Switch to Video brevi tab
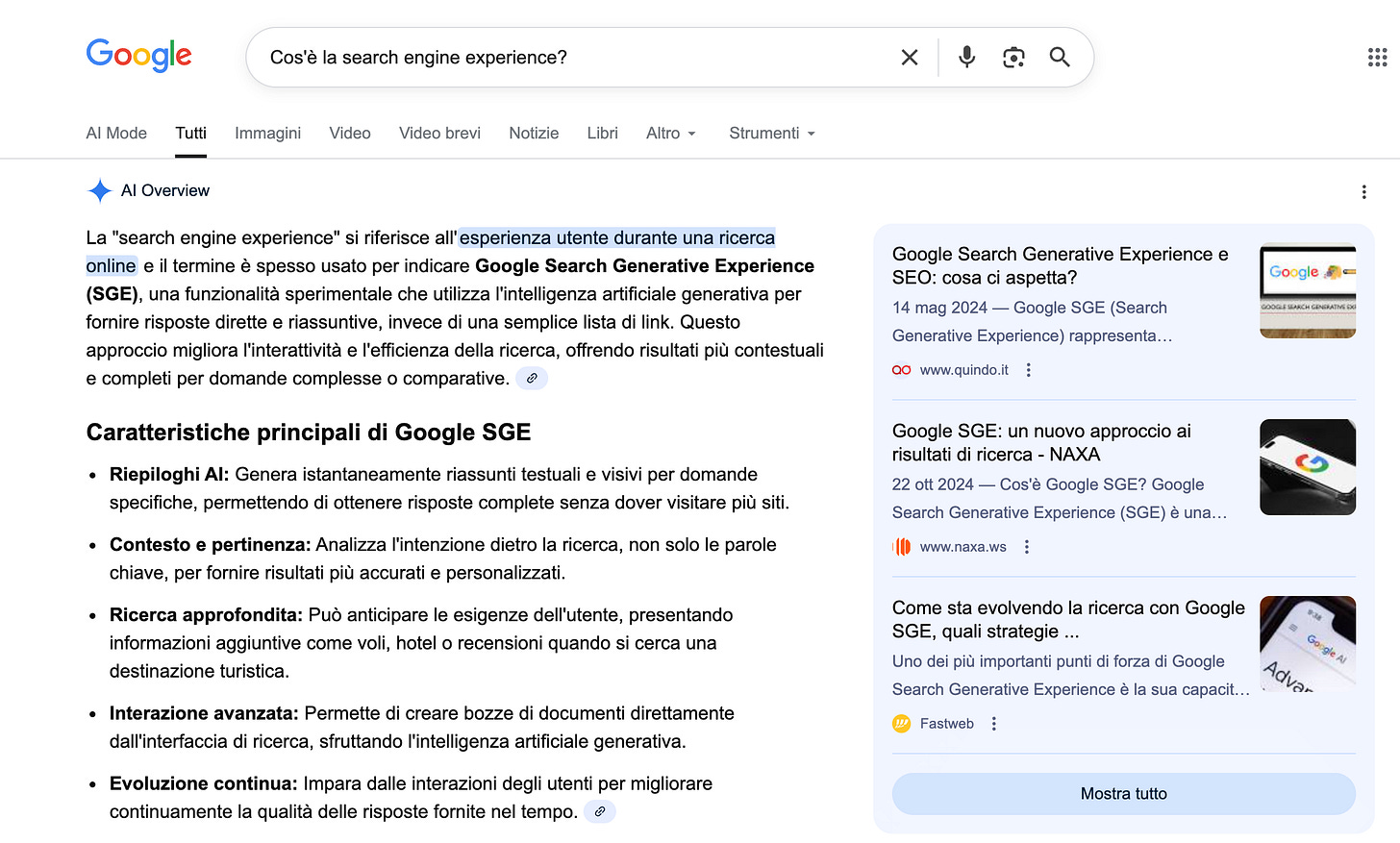This screenshot has width=1400, height=843. click(x=440, y=134)
